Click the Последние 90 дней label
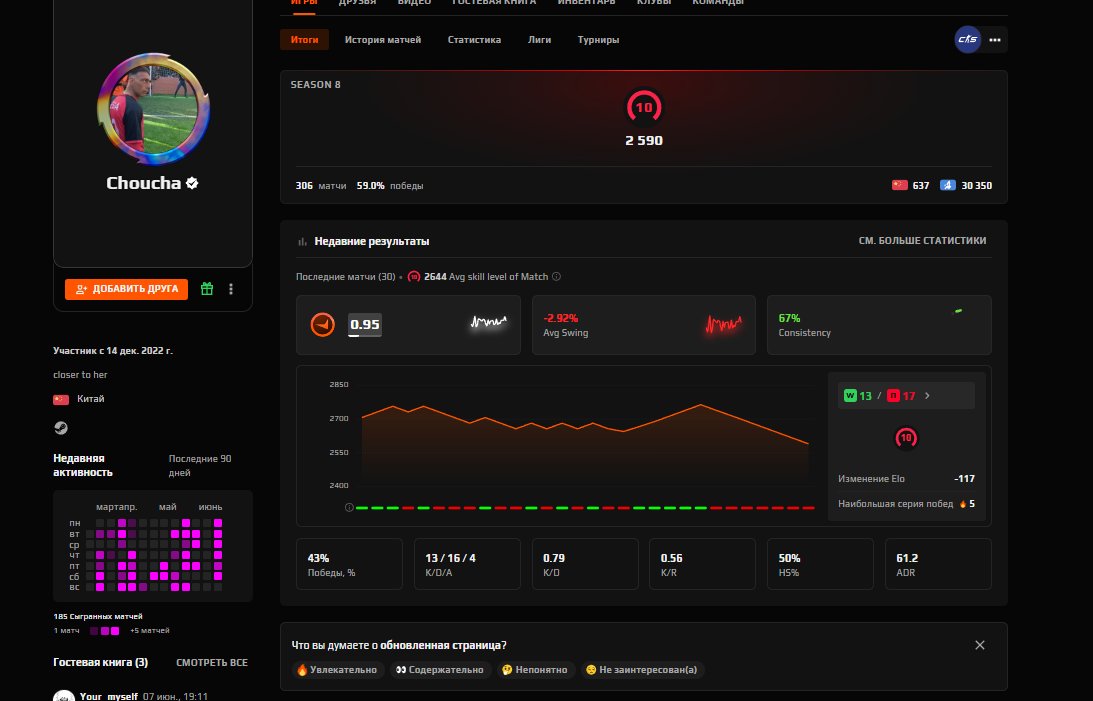The image size is (1093, 701). 200,465
